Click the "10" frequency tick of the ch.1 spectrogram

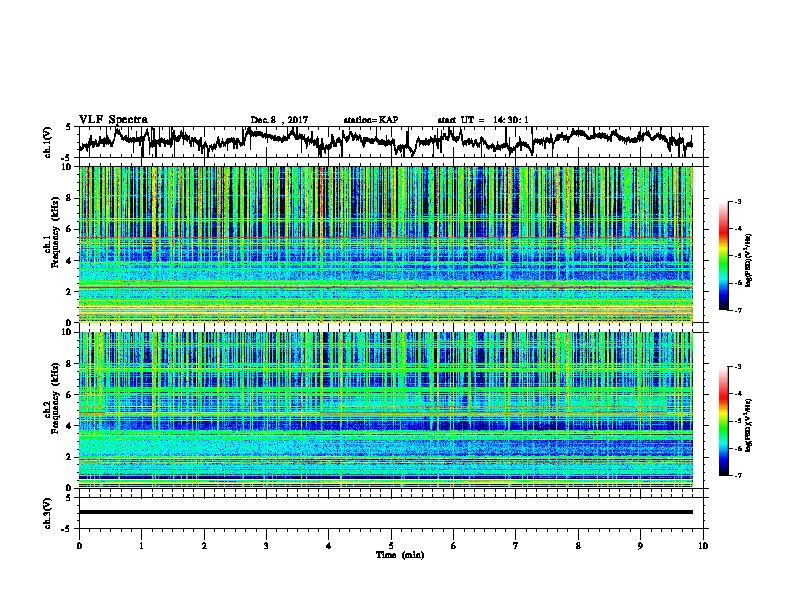[68, 167]
